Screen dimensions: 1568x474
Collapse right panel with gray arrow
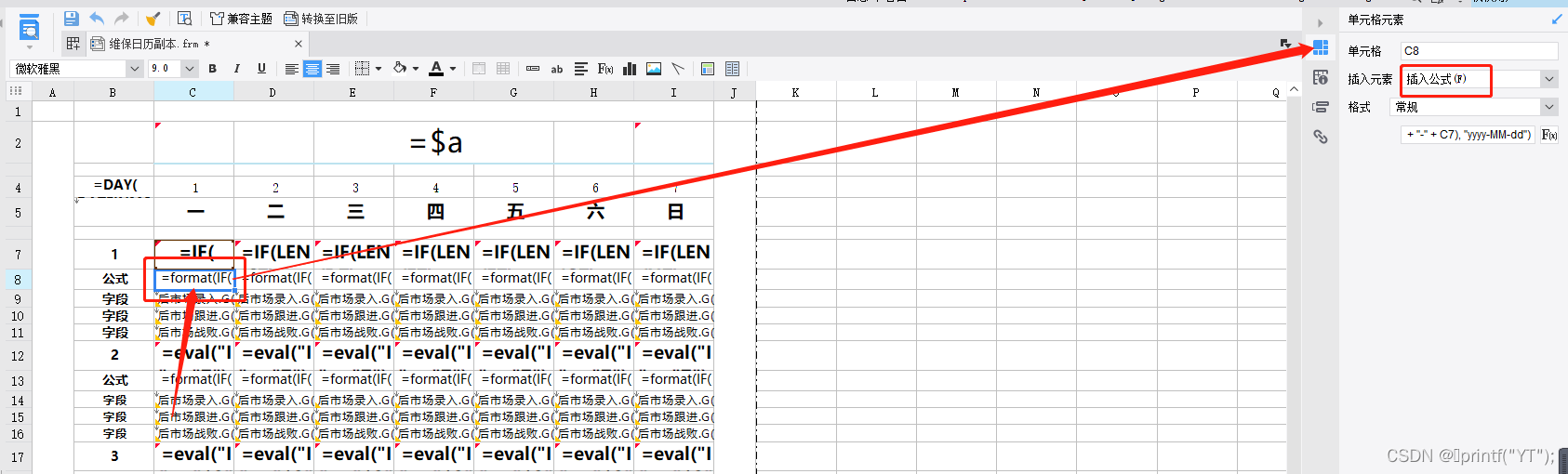[1320, 23]
